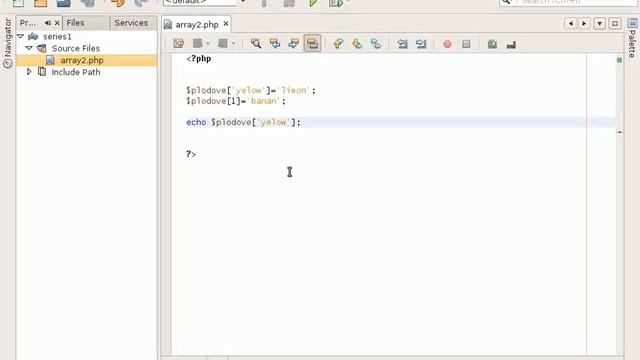Click Find Next Occurrence icon
Viewport: 640px width, 360px height.
pos(293,44)
